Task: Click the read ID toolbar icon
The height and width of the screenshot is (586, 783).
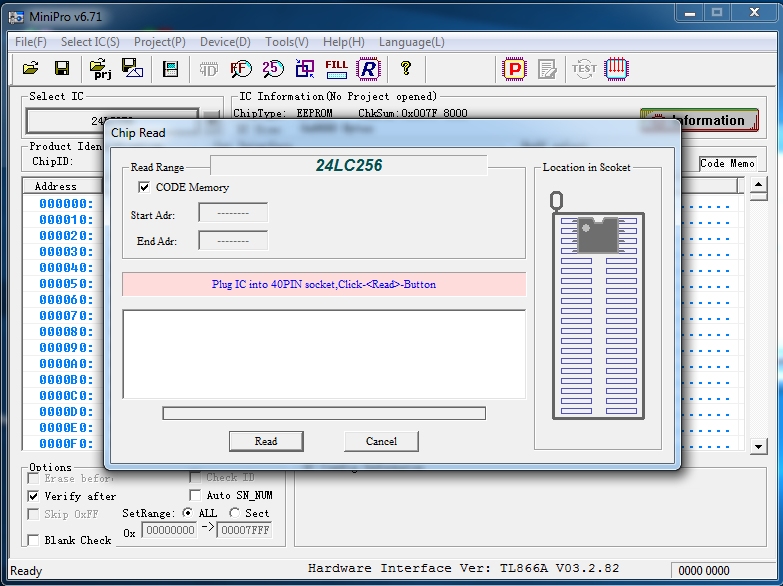Action: click(x=208, y=69)
